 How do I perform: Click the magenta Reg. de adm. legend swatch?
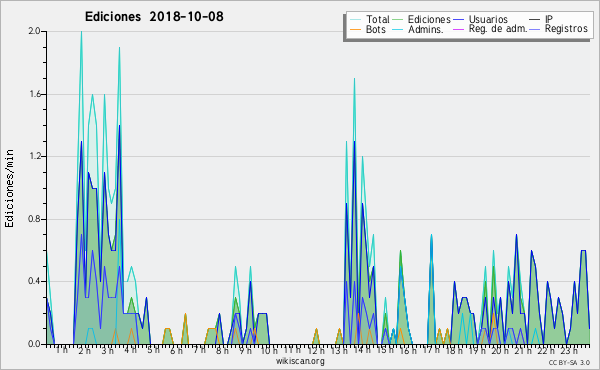coord(458,29)
